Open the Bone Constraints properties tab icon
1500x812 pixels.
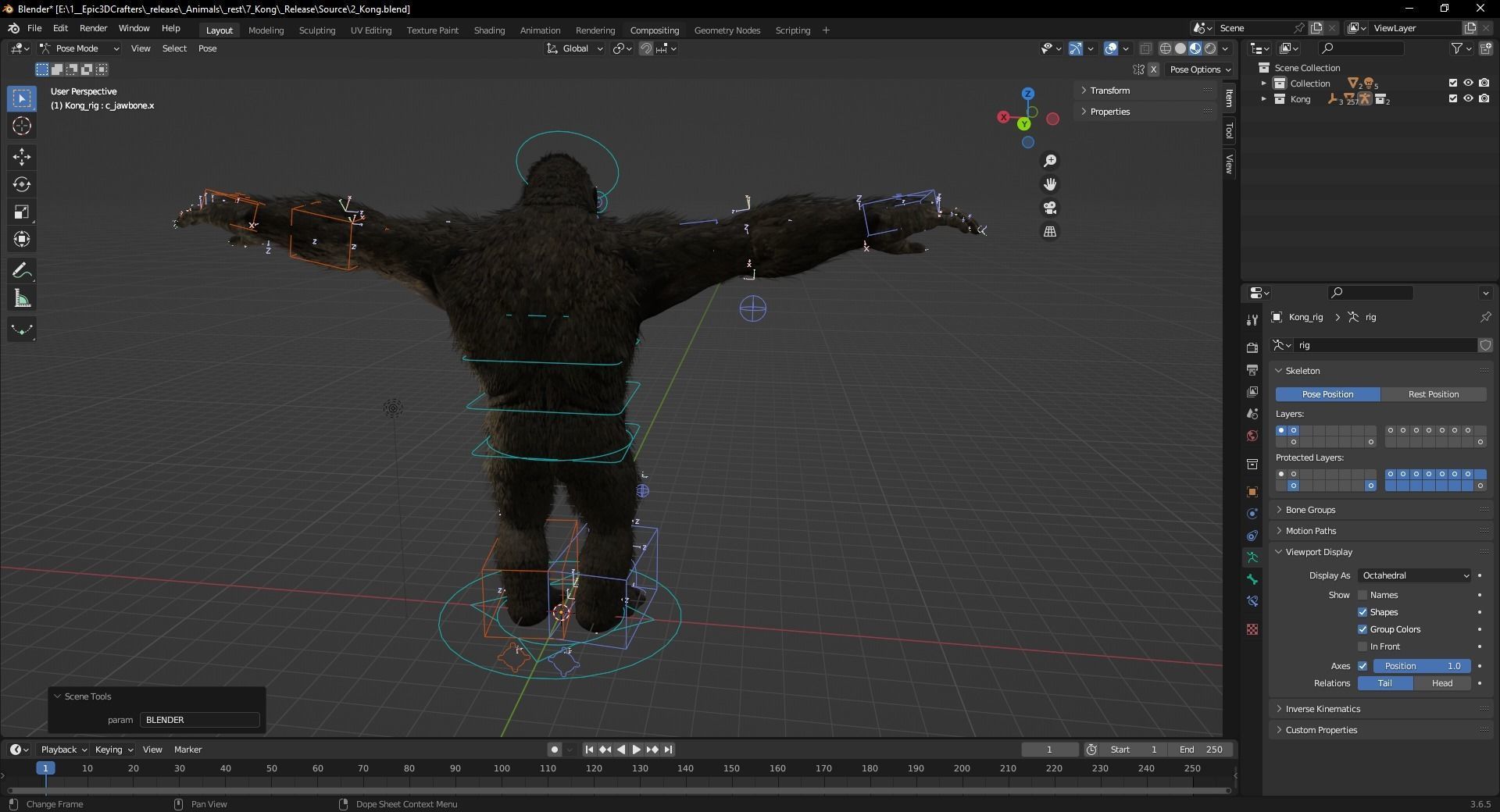click(x=1252, y=601)
